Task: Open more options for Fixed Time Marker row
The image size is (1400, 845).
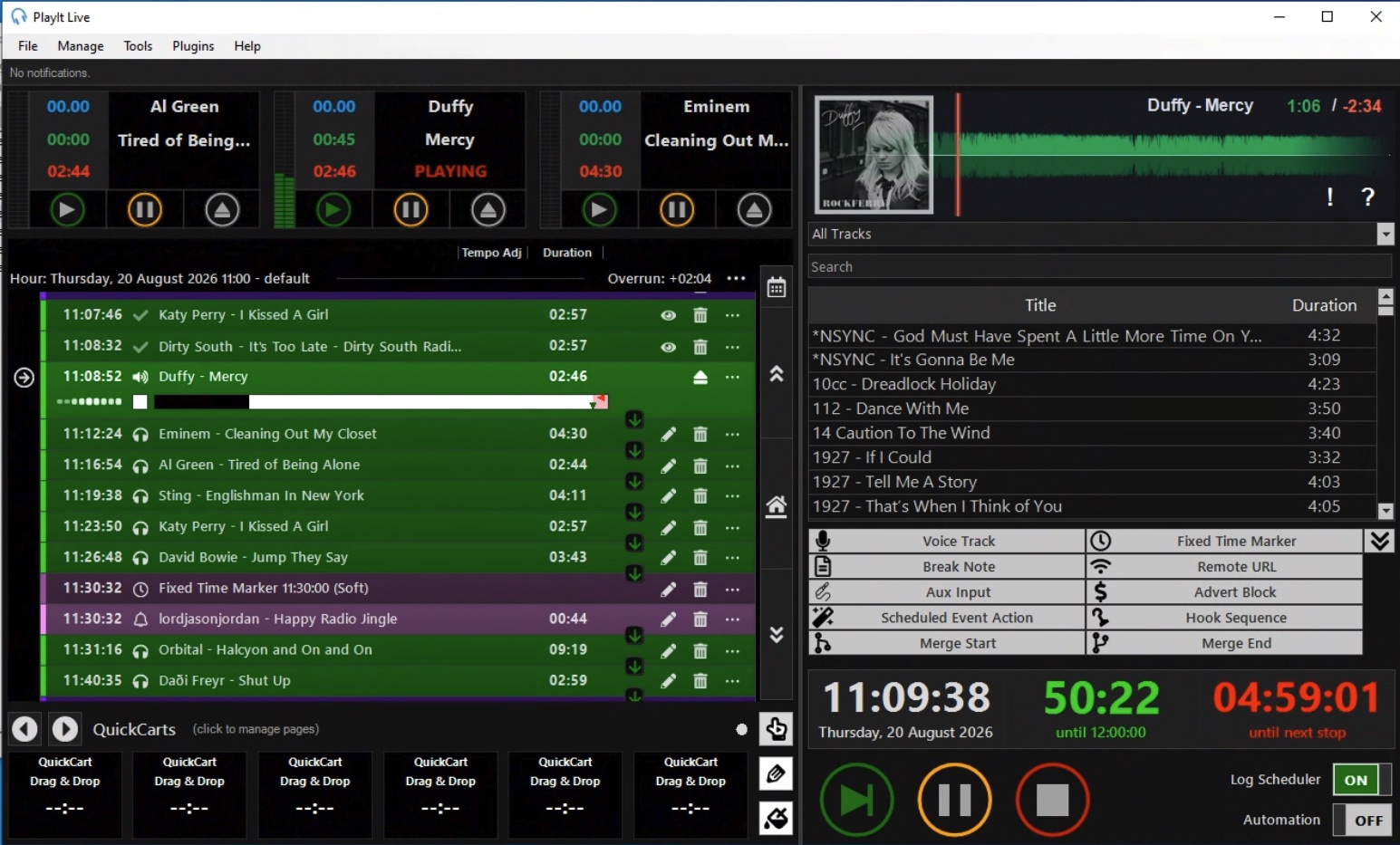Action: 732,590
